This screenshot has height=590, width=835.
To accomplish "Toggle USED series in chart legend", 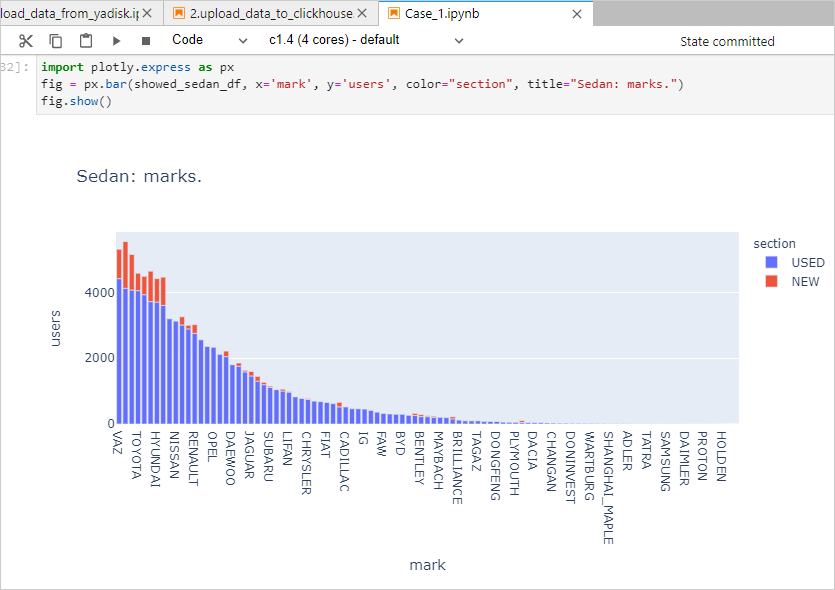I will point(807,263).
